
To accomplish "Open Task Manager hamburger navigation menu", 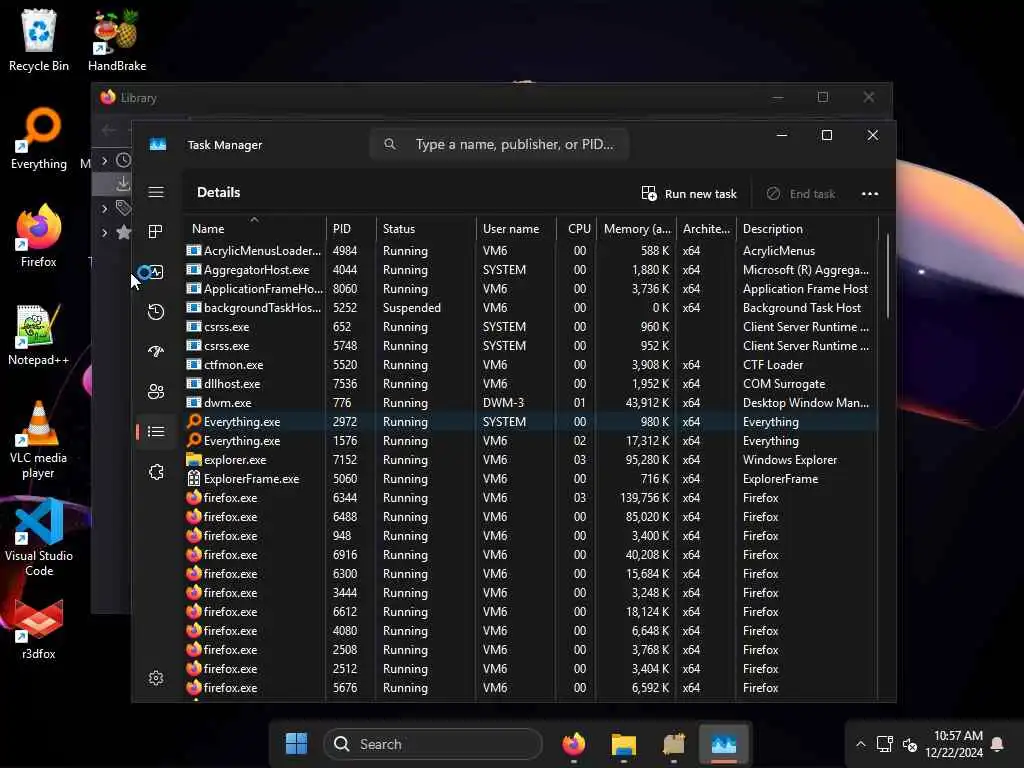I will coord(155,192).
